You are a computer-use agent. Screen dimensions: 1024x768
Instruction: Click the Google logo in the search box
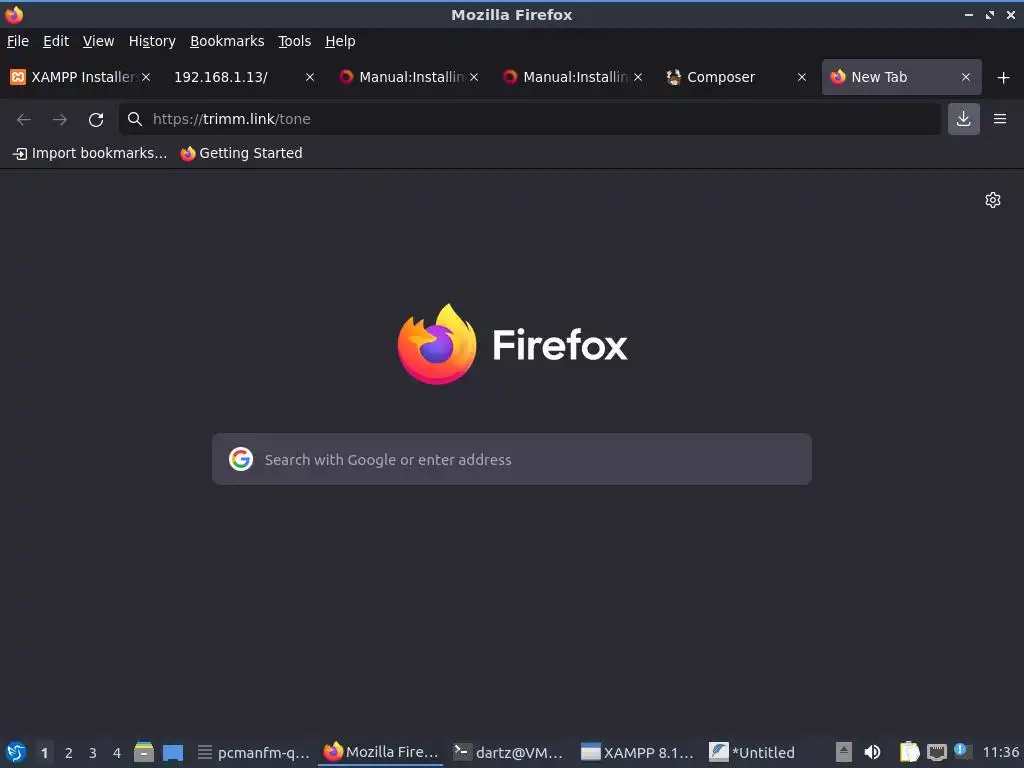click(241, 459)
